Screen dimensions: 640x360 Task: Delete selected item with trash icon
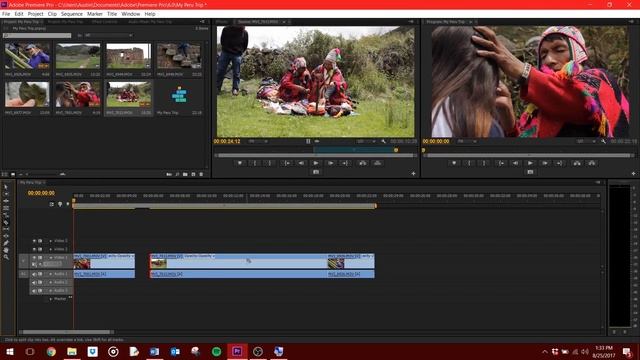coord(201,174)
